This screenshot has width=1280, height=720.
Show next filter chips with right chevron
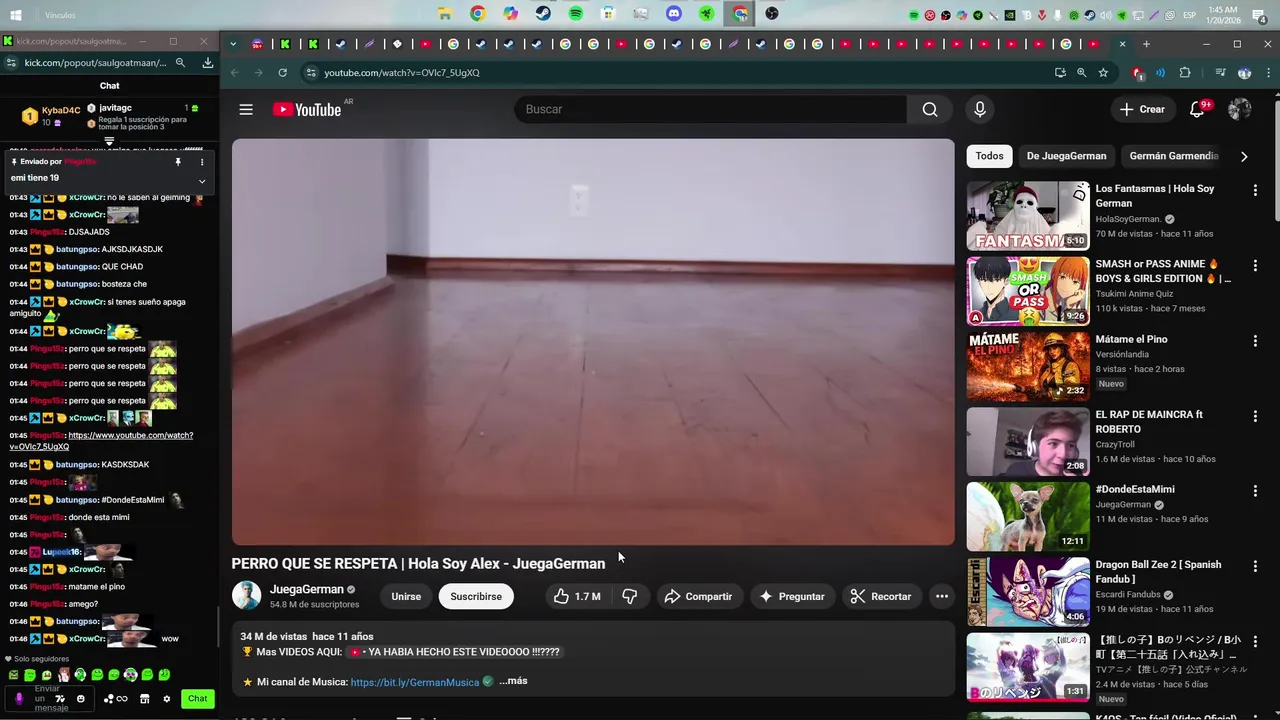click(1244, 156)
